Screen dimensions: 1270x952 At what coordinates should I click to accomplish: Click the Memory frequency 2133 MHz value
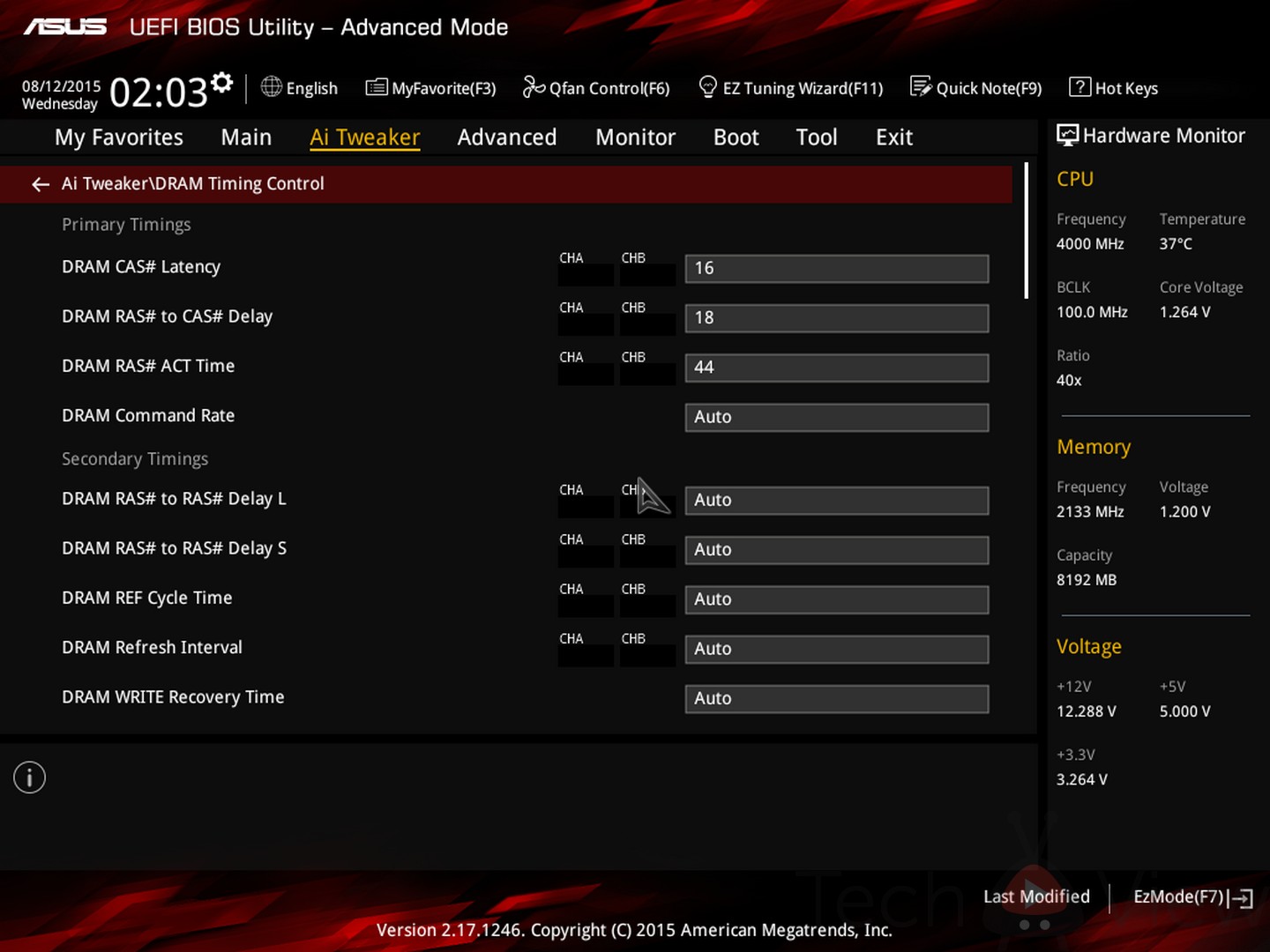click(x=1090, y=512)
